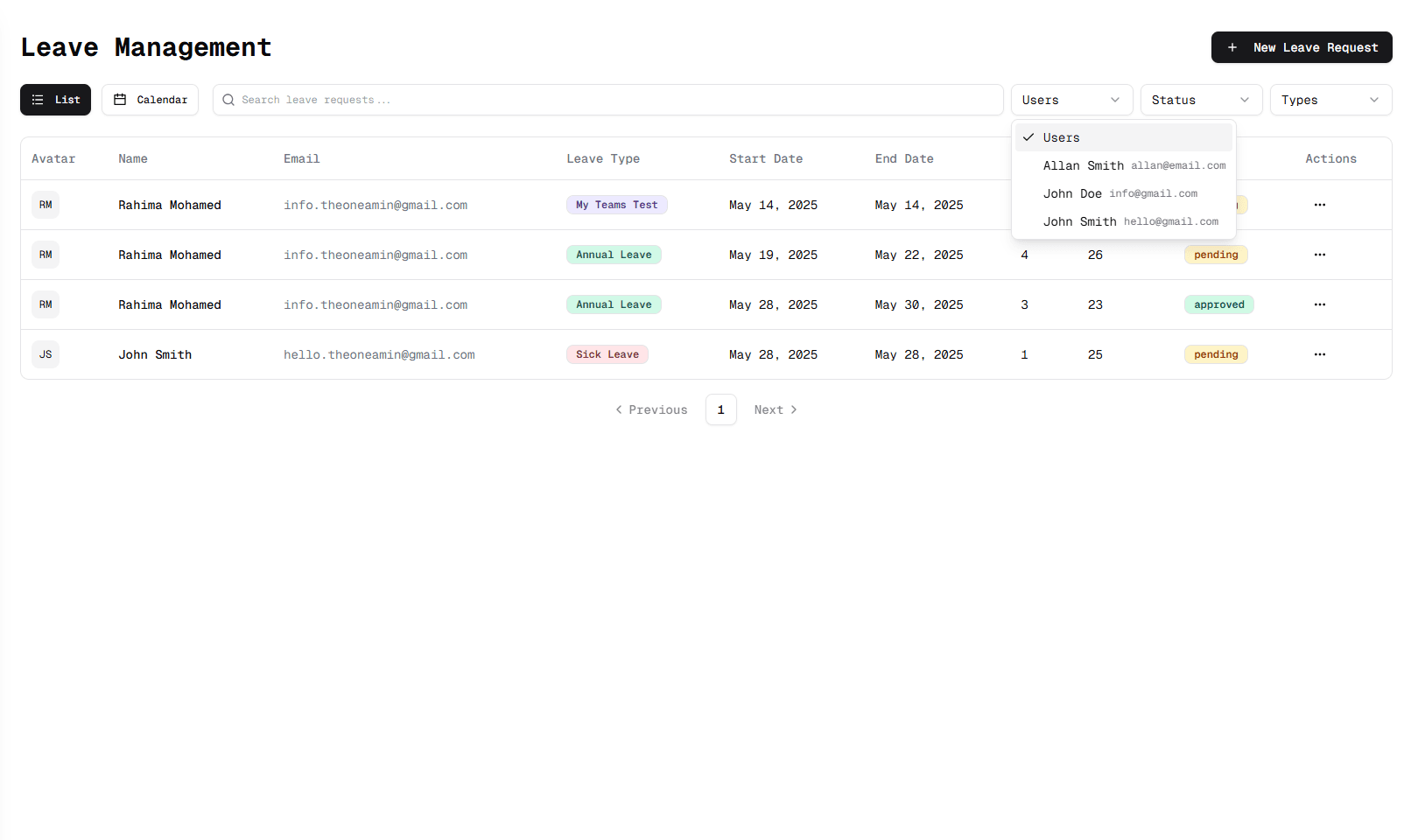Open actions menu for My Teams Test row
This screenshot has width=1411, height=840.
coord(1319,205)
